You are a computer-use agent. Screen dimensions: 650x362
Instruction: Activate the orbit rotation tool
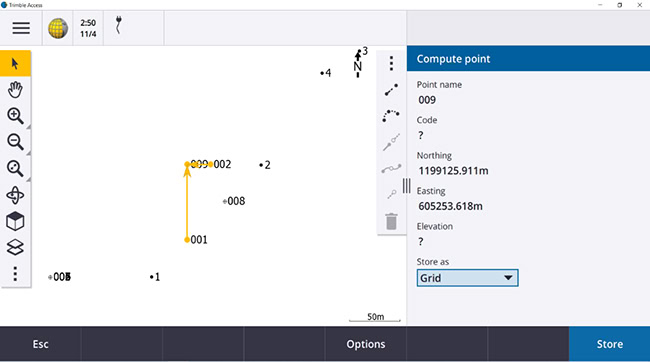pos(15,195)
